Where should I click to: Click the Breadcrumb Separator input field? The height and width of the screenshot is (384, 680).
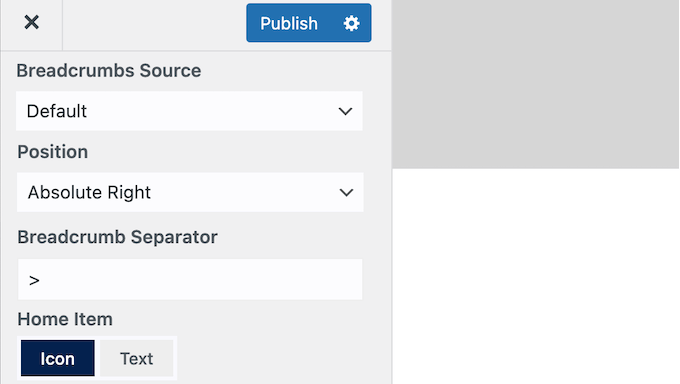pos(190,279)
